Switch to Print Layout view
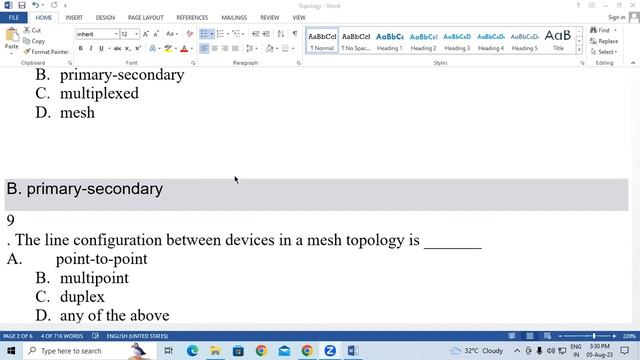 pyautogui.click(x=529, y=336)
